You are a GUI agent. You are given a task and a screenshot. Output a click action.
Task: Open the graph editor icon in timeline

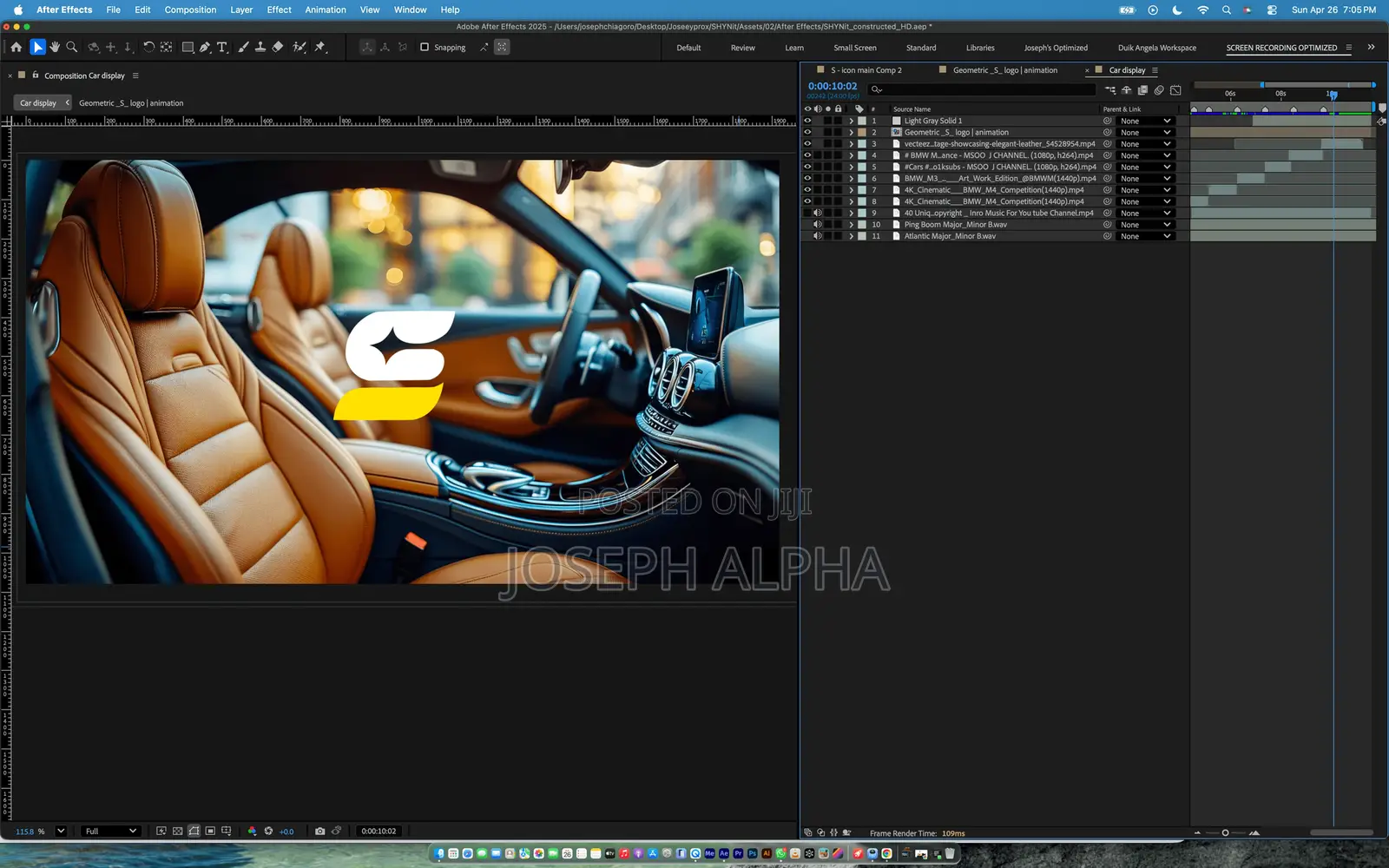[1175, 89]
